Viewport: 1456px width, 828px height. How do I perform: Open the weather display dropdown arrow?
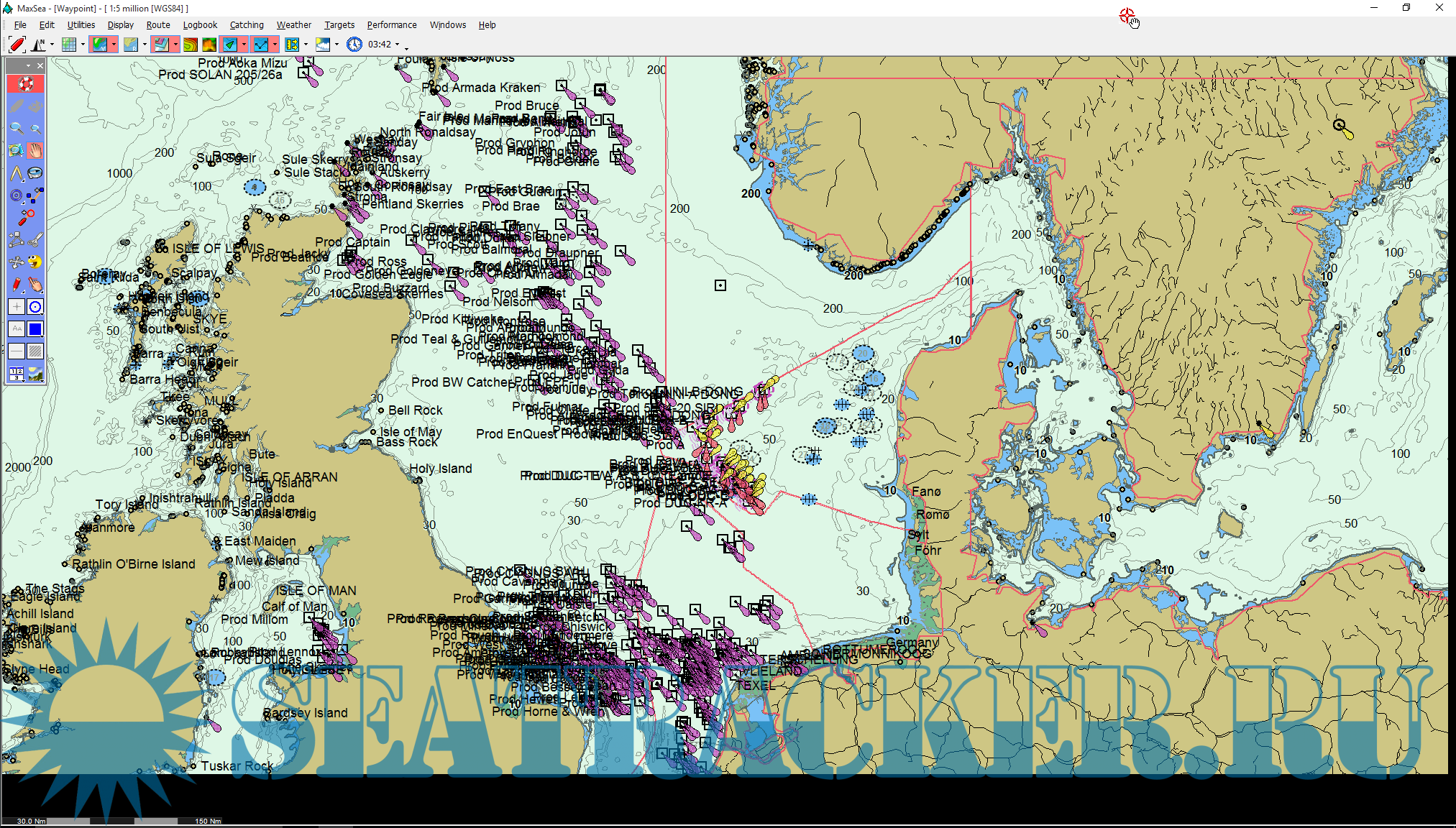pos(336,45)
